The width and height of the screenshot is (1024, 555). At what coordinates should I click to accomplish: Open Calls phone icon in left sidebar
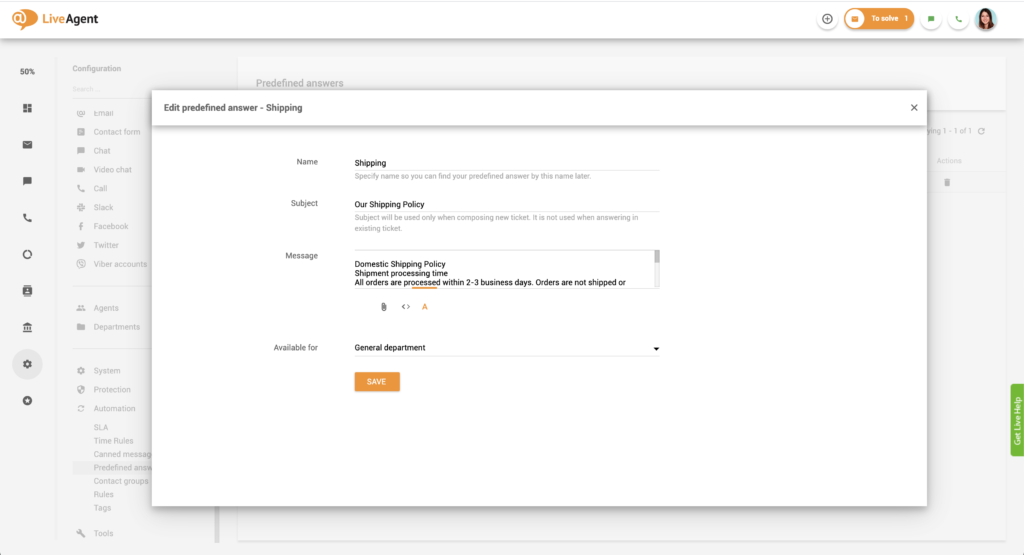[27, 218]
